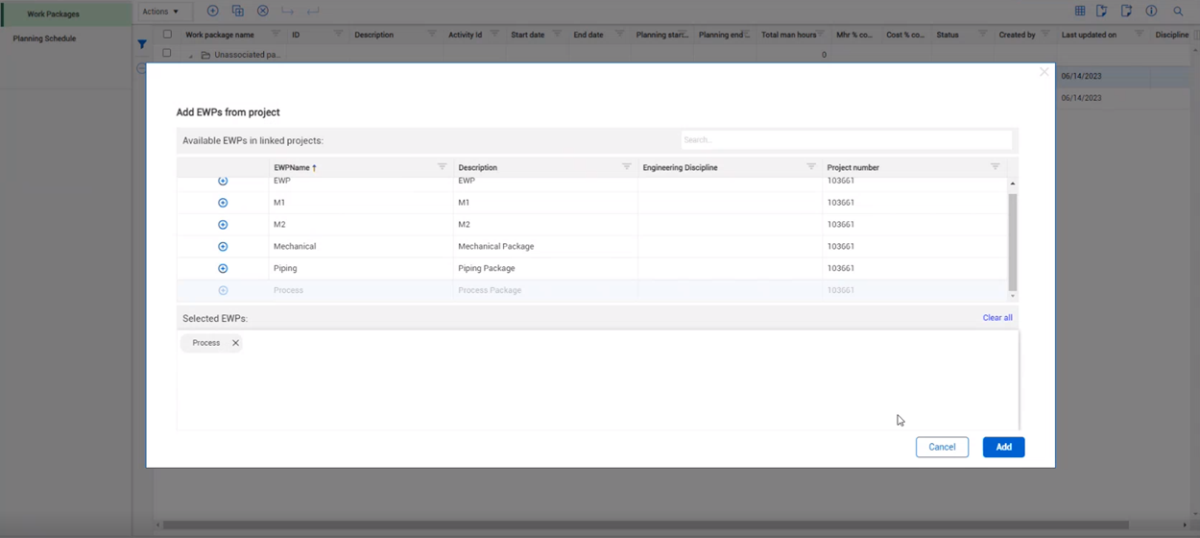This screenshot has width=1200, height=538.
Task: Sort by the EWPName column header
Action: pos(294,168)
